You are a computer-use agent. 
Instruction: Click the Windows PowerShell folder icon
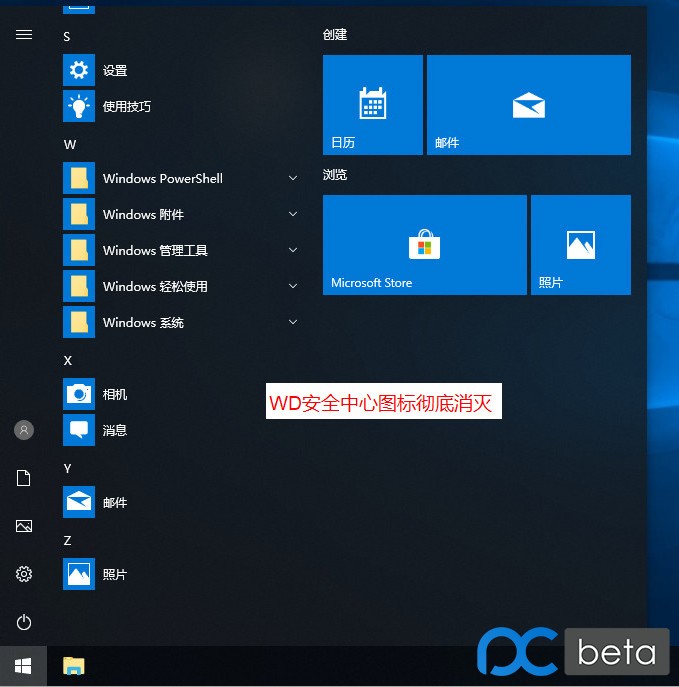click(x=79, y=178)
